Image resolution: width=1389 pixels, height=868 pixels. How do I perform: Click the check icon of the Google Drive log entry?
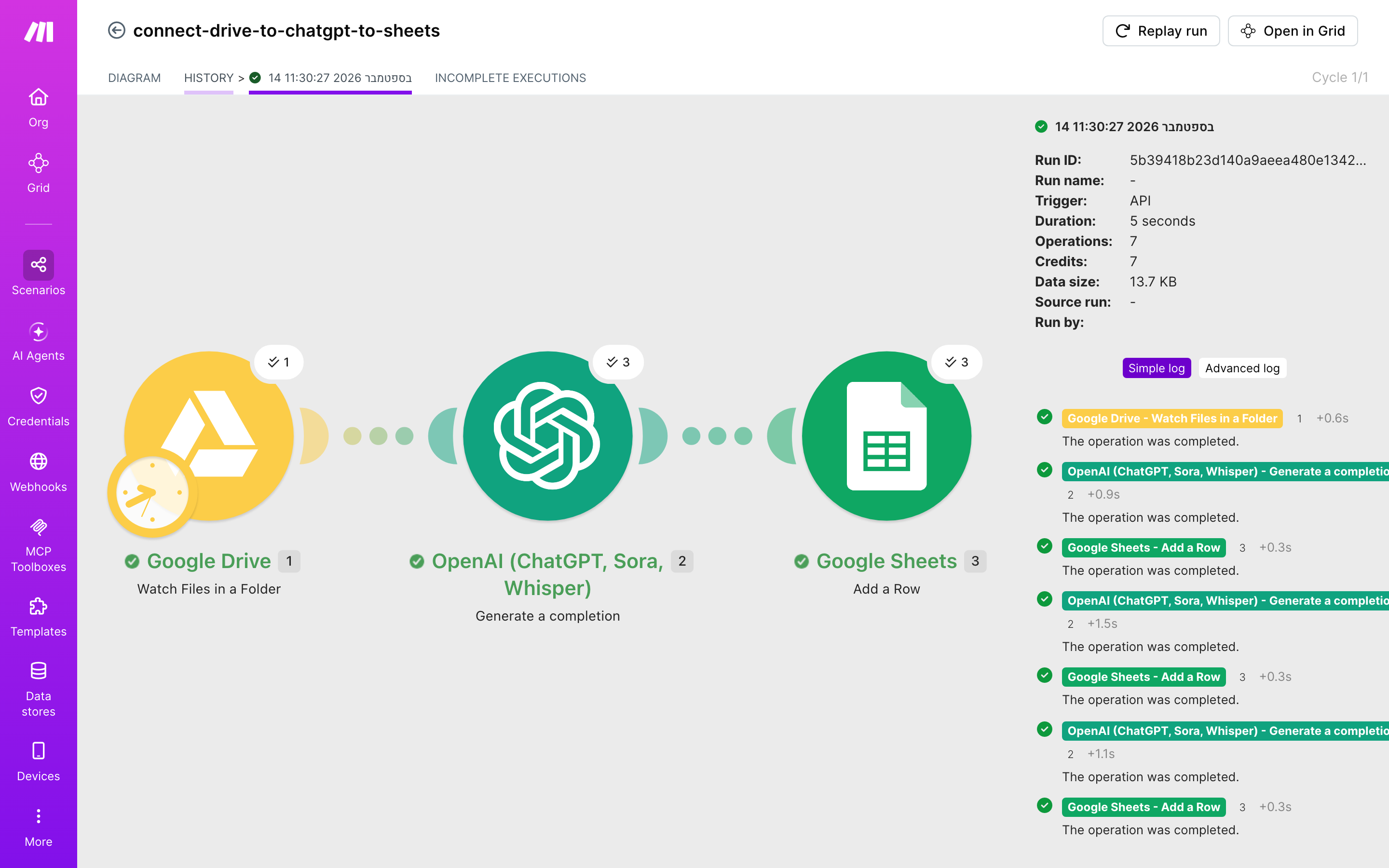pos(1045,417)
